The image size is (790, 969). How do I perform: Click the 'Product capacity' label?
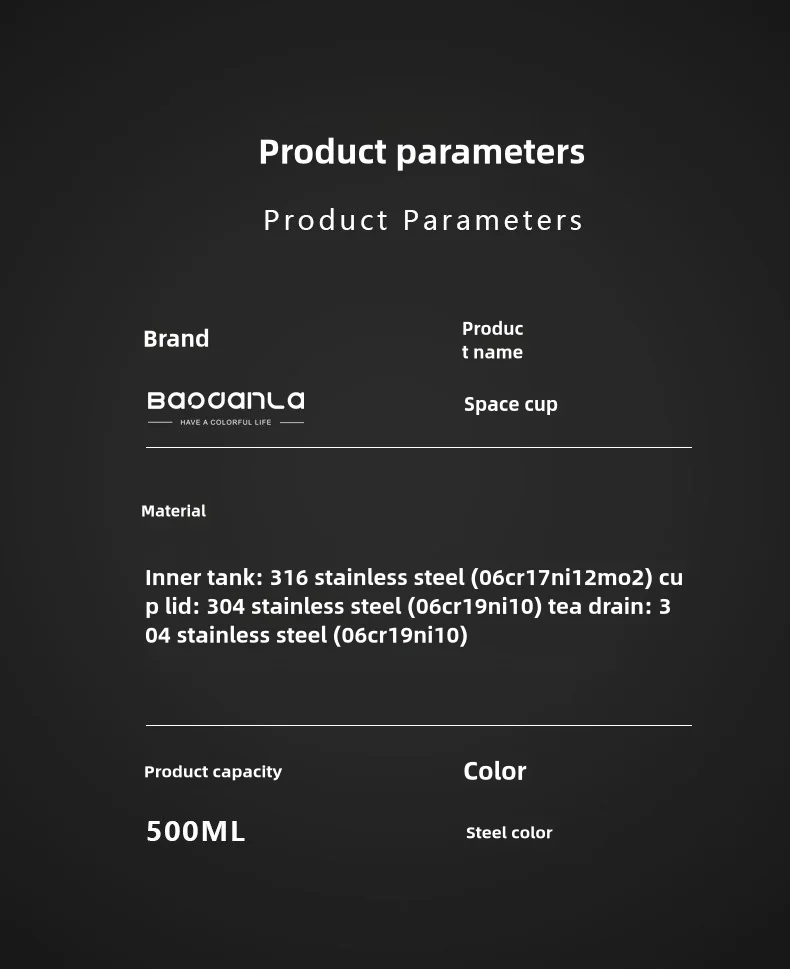213,772
